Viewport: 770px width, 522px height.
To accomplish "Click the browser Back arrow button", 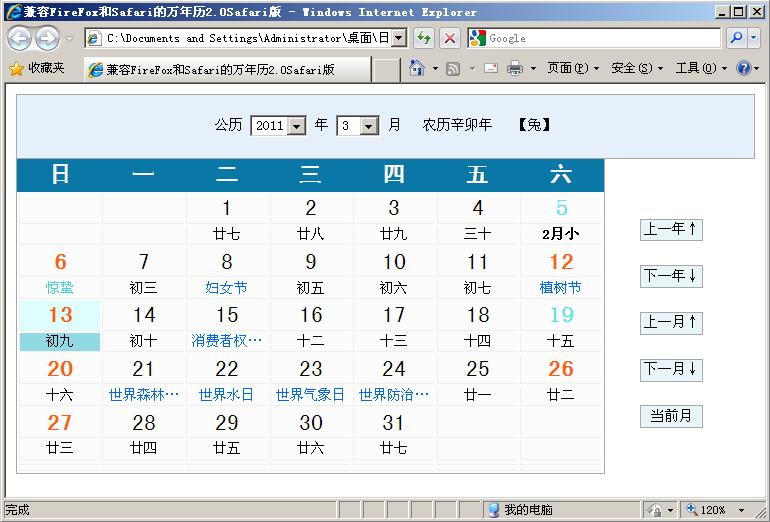I will tap(19, 39).
